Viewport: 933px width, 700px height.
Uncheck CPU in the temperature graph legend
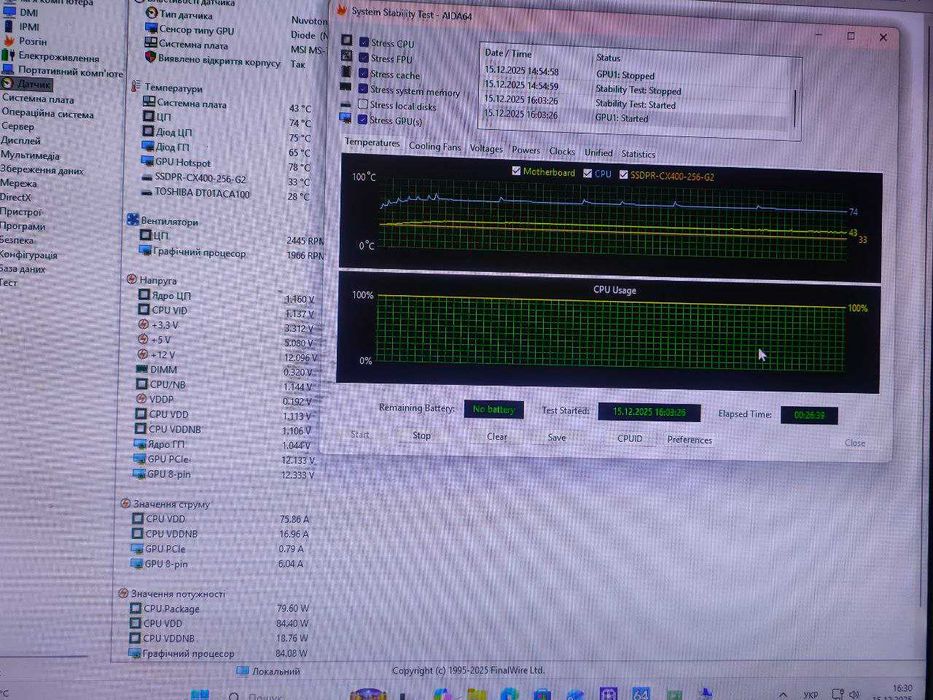click(587, 173)
